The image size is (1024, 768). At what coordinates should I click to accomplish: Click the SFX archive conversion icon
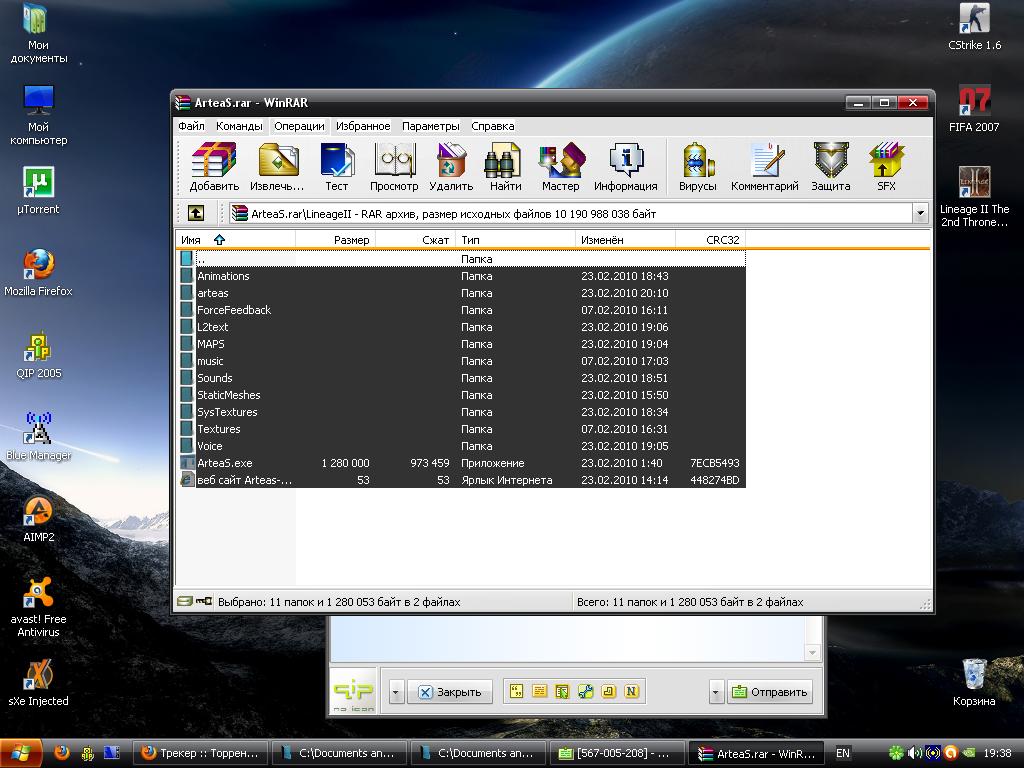pyautogui.click(x=886, y=167)
